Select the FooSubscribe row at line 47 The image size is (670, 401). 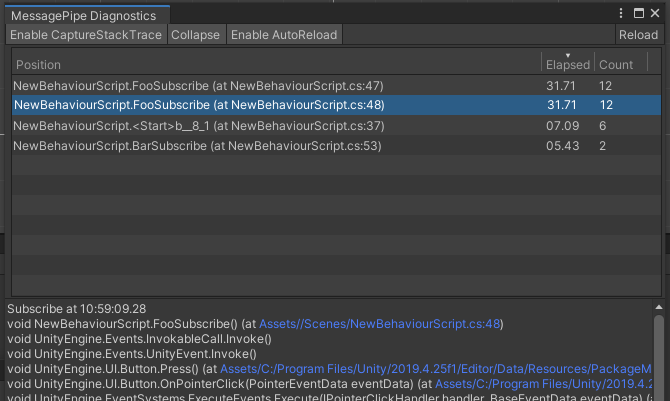click(x=198, y=86)
